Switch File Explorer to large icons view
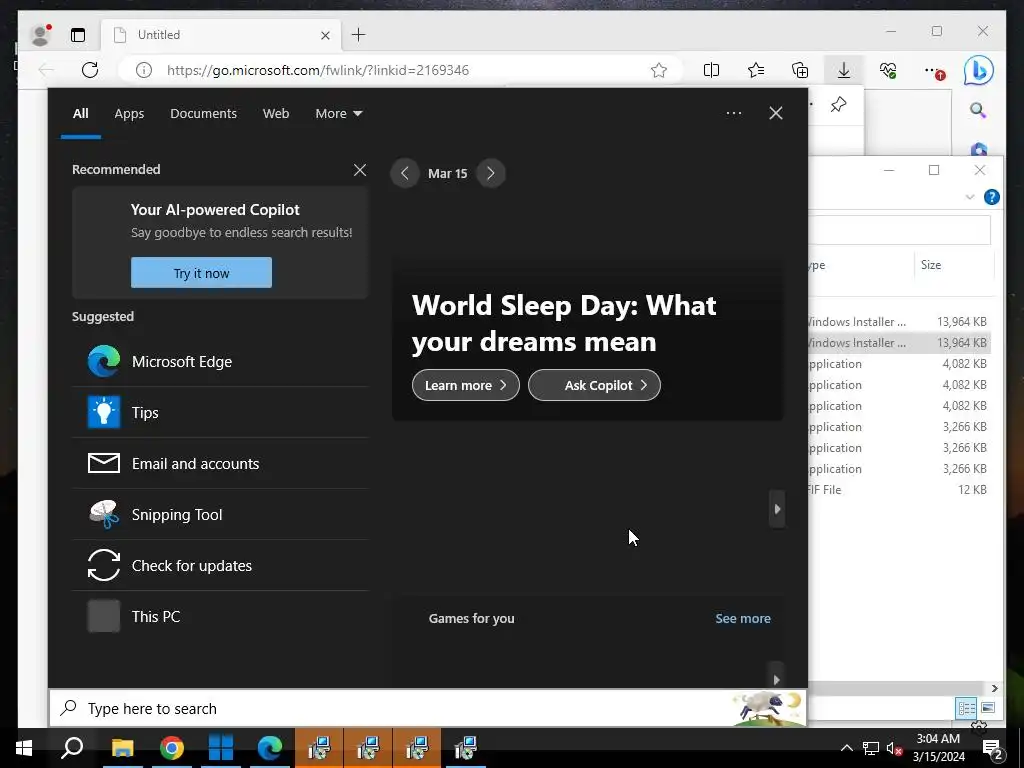The width and height of the screenshot is (1024, 768). 987,708
